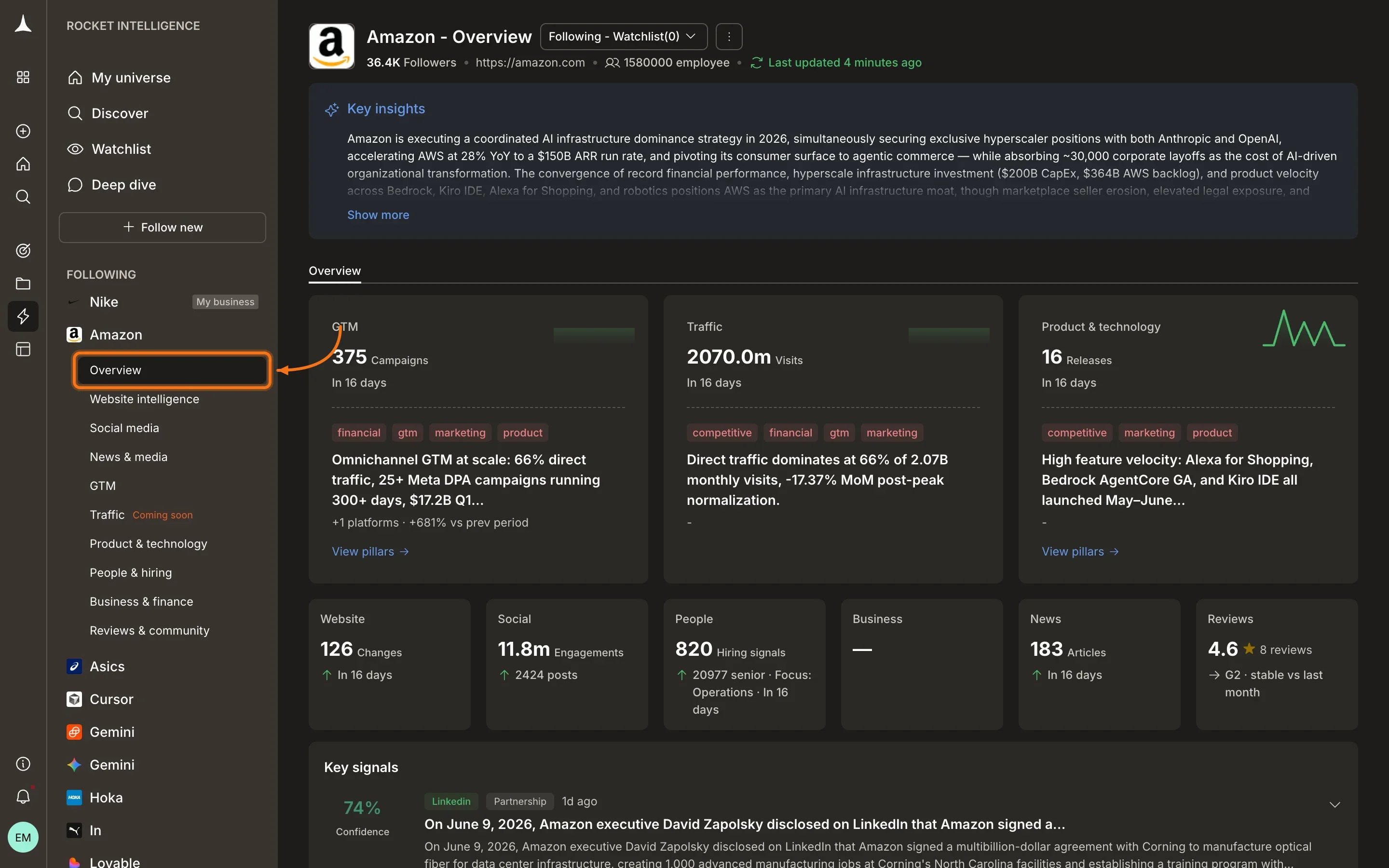Screen dimensions: 1389x868
Task: Open People & hiring in sidebar
Action: pyautogui.click(x=131, y=573)
